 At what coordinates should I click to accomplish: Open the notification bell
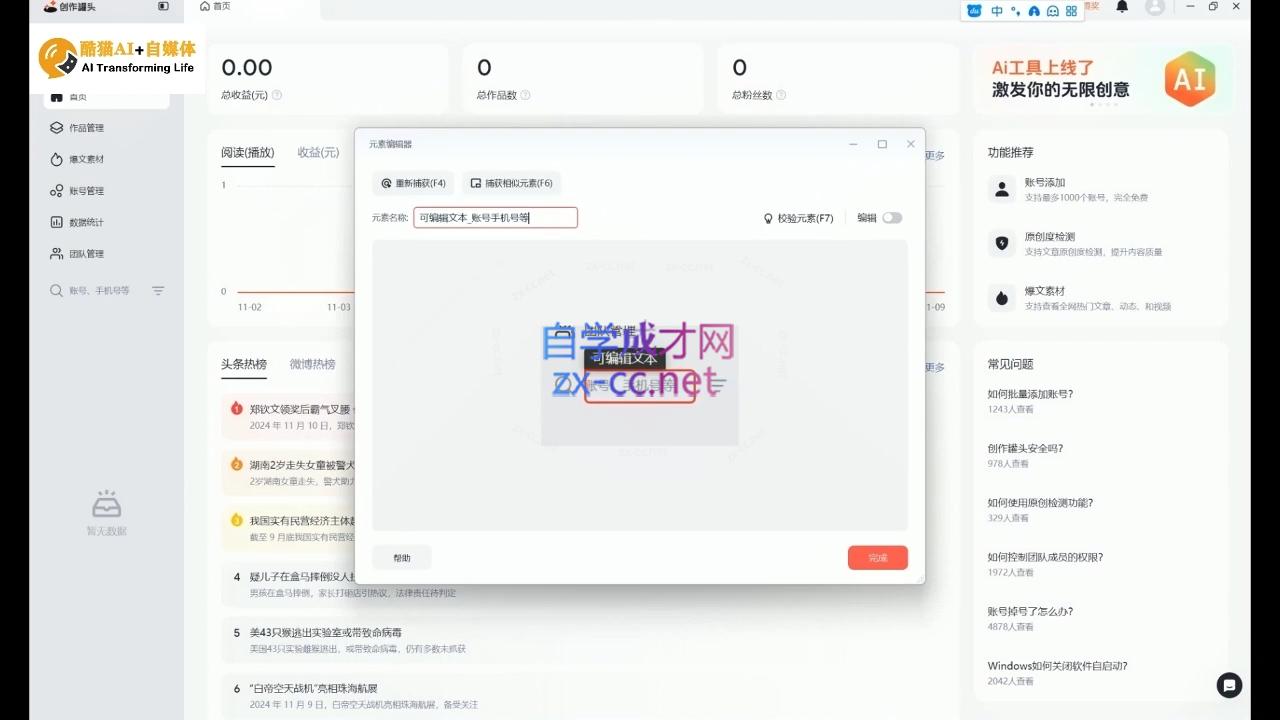pos(1122,7)
